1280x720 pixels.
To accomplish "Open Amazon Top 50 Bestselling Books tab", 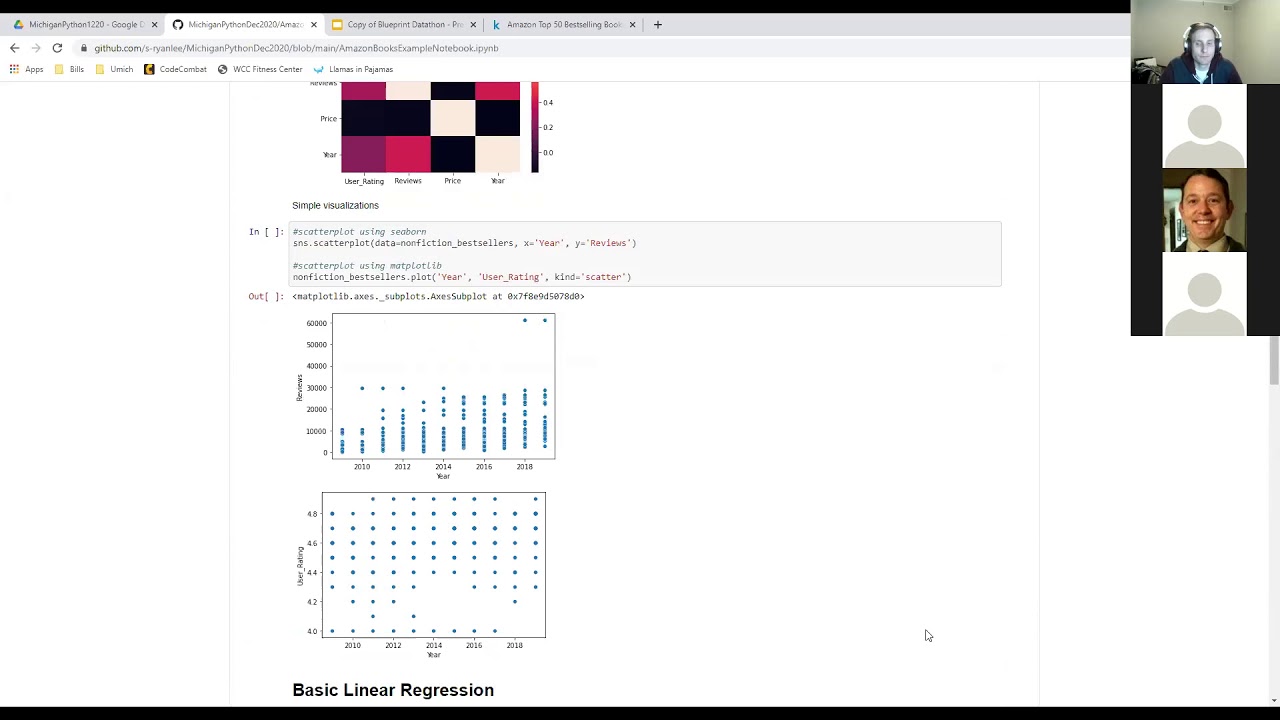I will coord(564,24).
